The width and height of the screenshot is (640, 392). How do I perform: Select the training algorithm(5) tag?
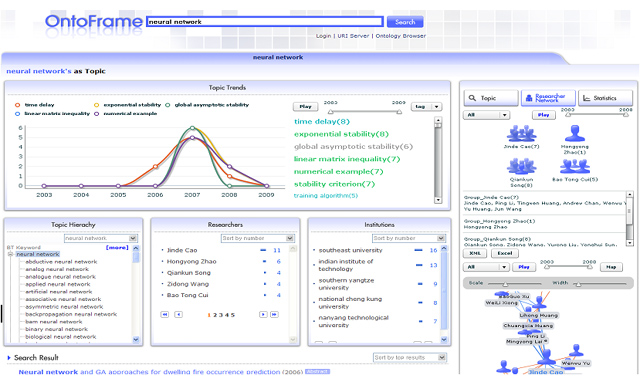pos(326,196)
